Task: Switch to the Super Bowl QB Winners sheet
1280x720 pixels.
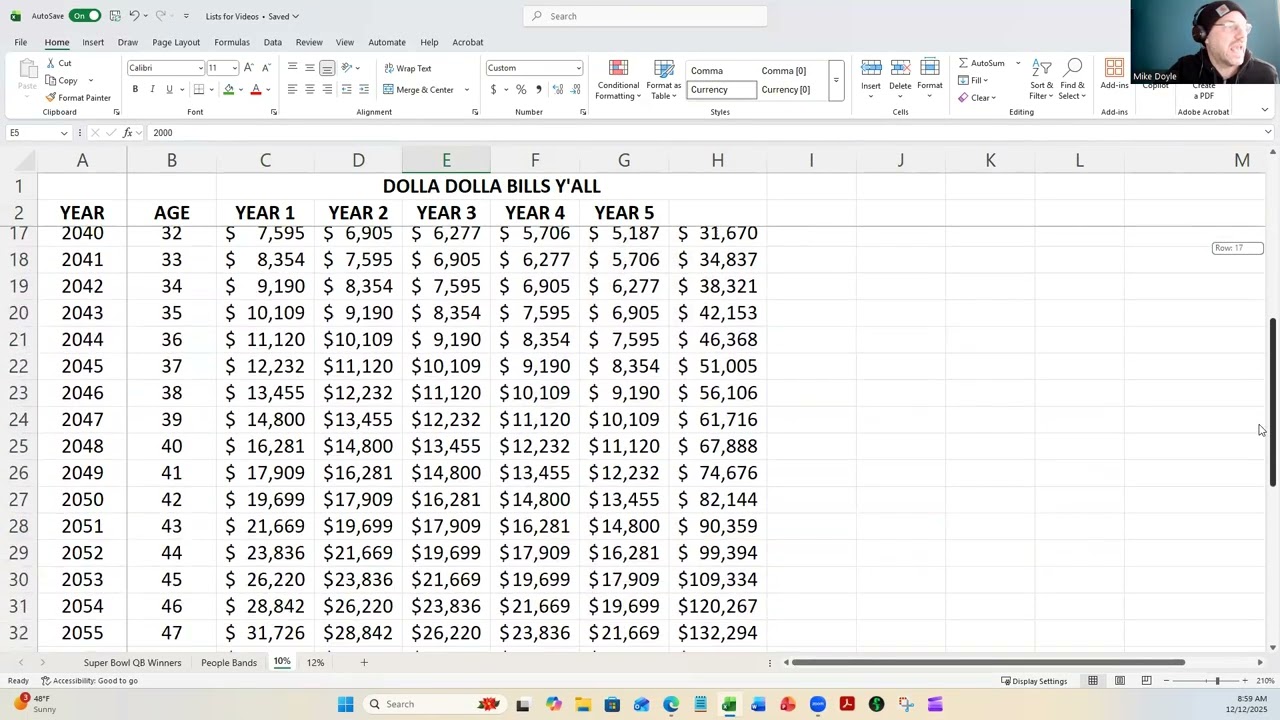Action: coord(132,663)
